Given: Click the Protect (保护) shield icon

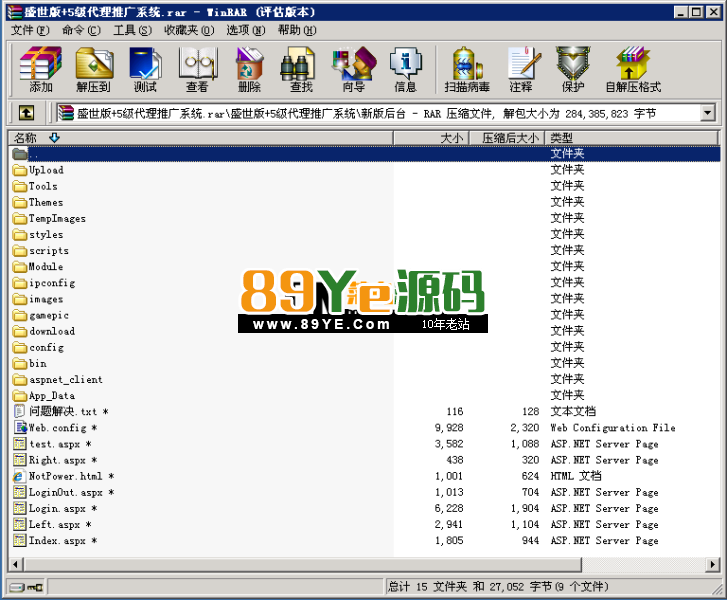Looking at the screenshot, I should [x=573, y=69].
